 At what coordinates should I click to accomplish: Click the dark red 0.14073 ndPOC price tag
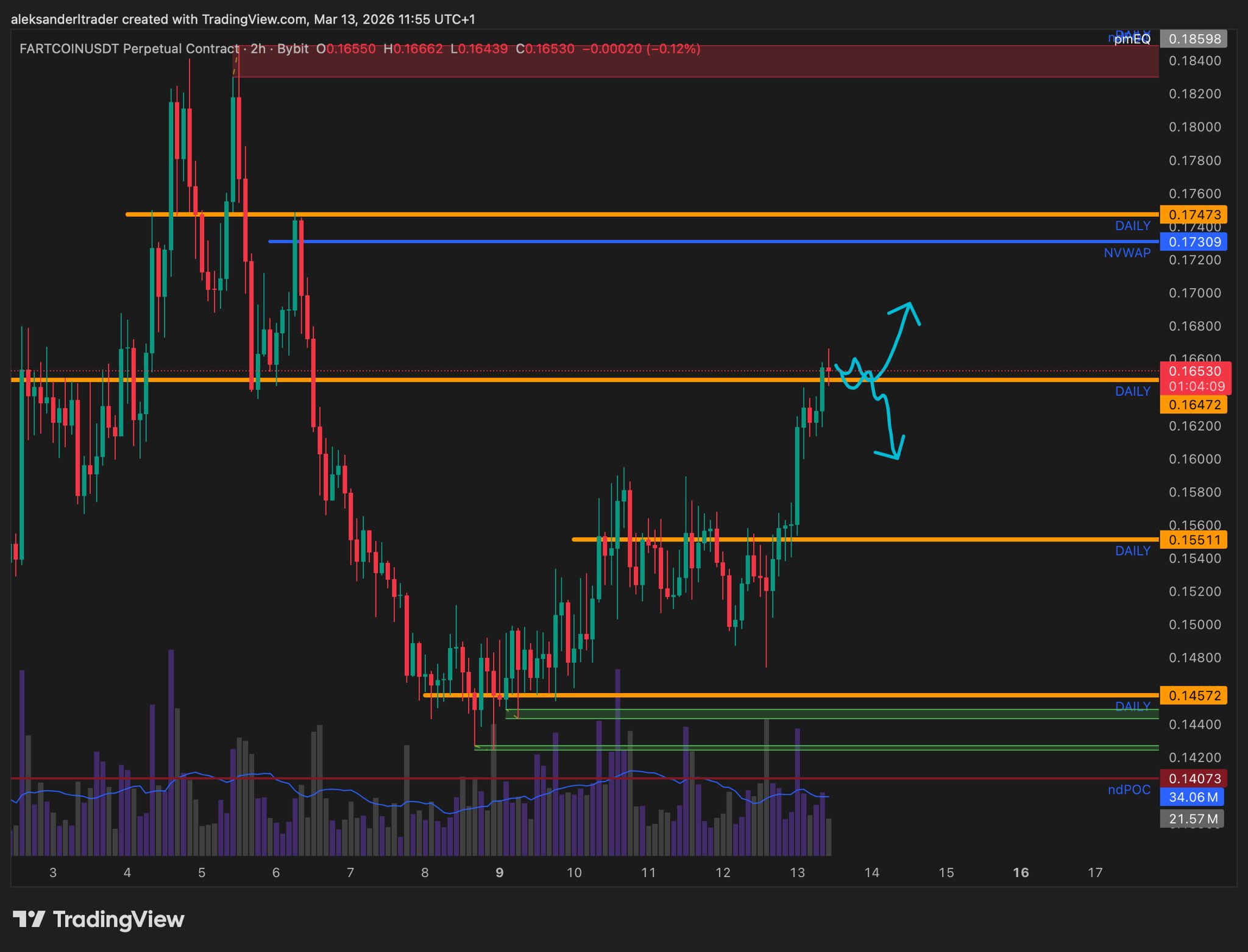coord(1194,778)
